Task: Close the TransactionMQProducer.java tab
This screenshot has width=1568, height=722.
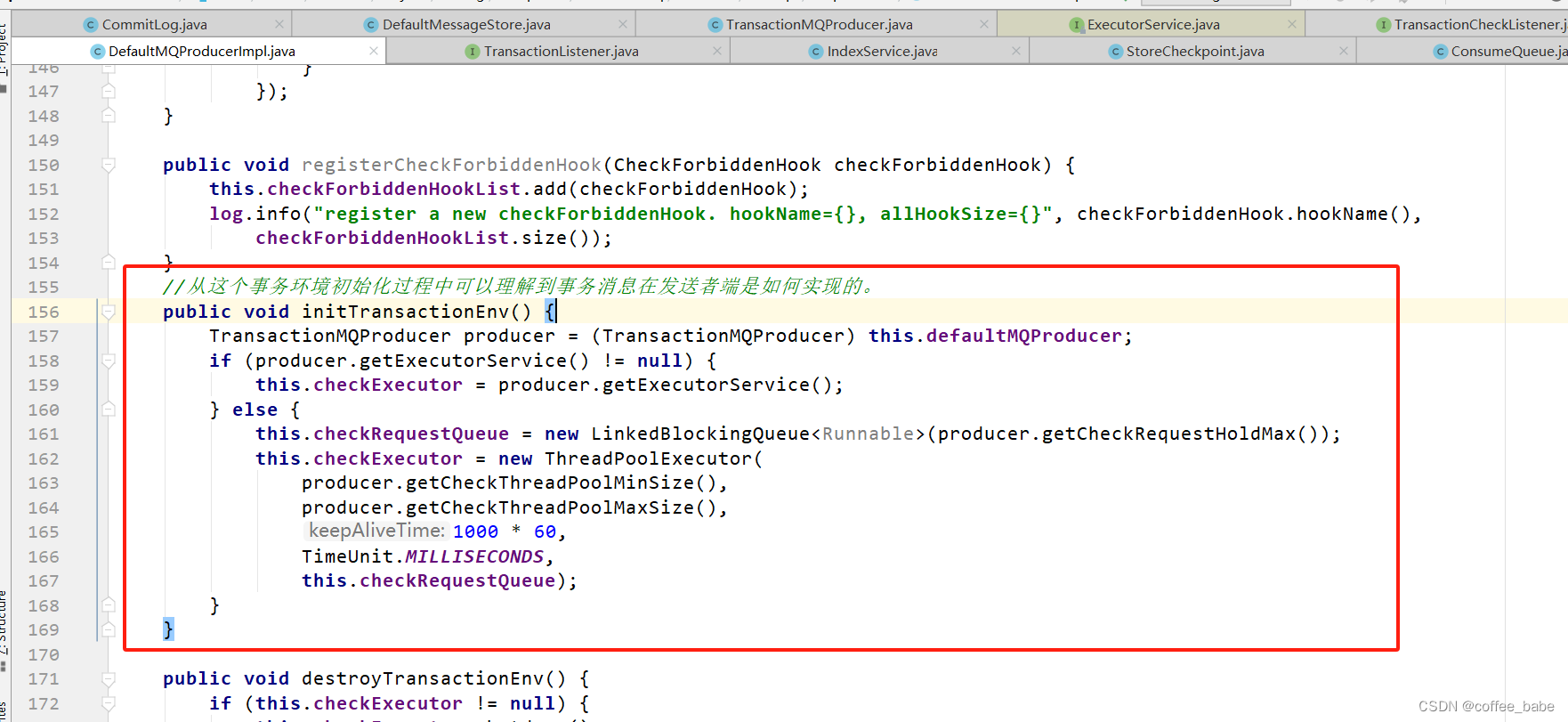Action: click(x=983, y=24)
